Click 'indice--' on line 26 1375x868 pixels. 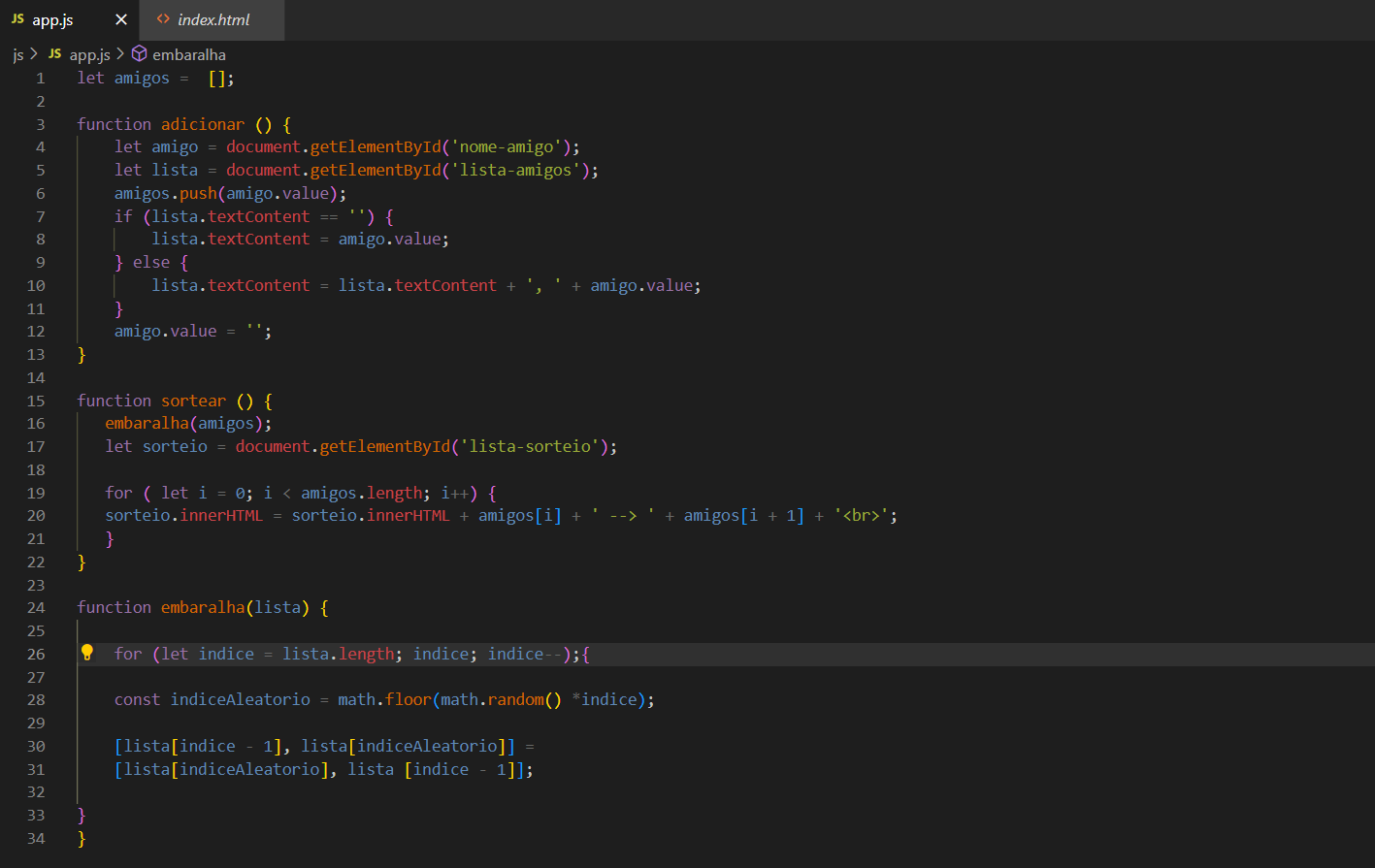(x=525, y=654)
